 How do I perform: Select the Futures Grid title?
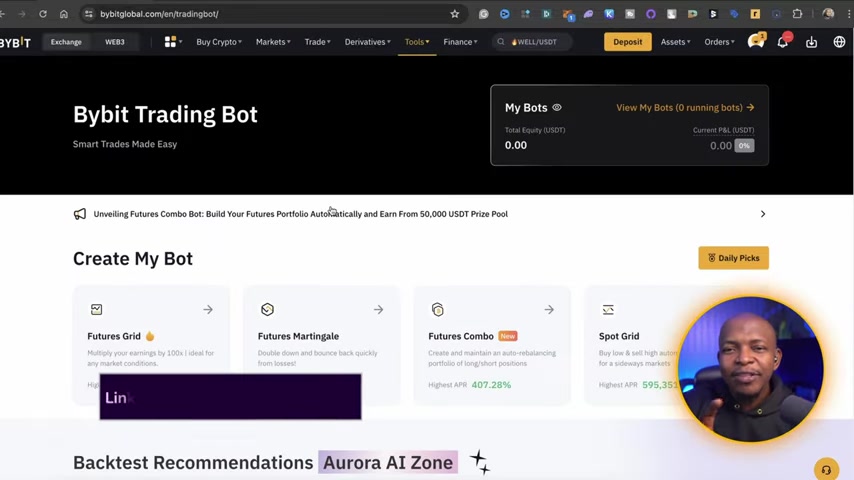click(x=114, y=336)
